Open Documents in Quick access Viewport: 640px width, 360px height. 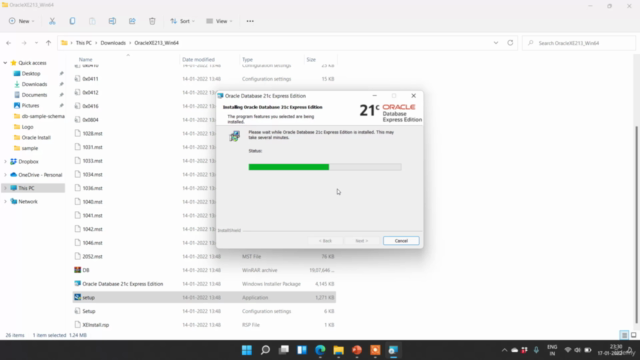click(34, 95)
